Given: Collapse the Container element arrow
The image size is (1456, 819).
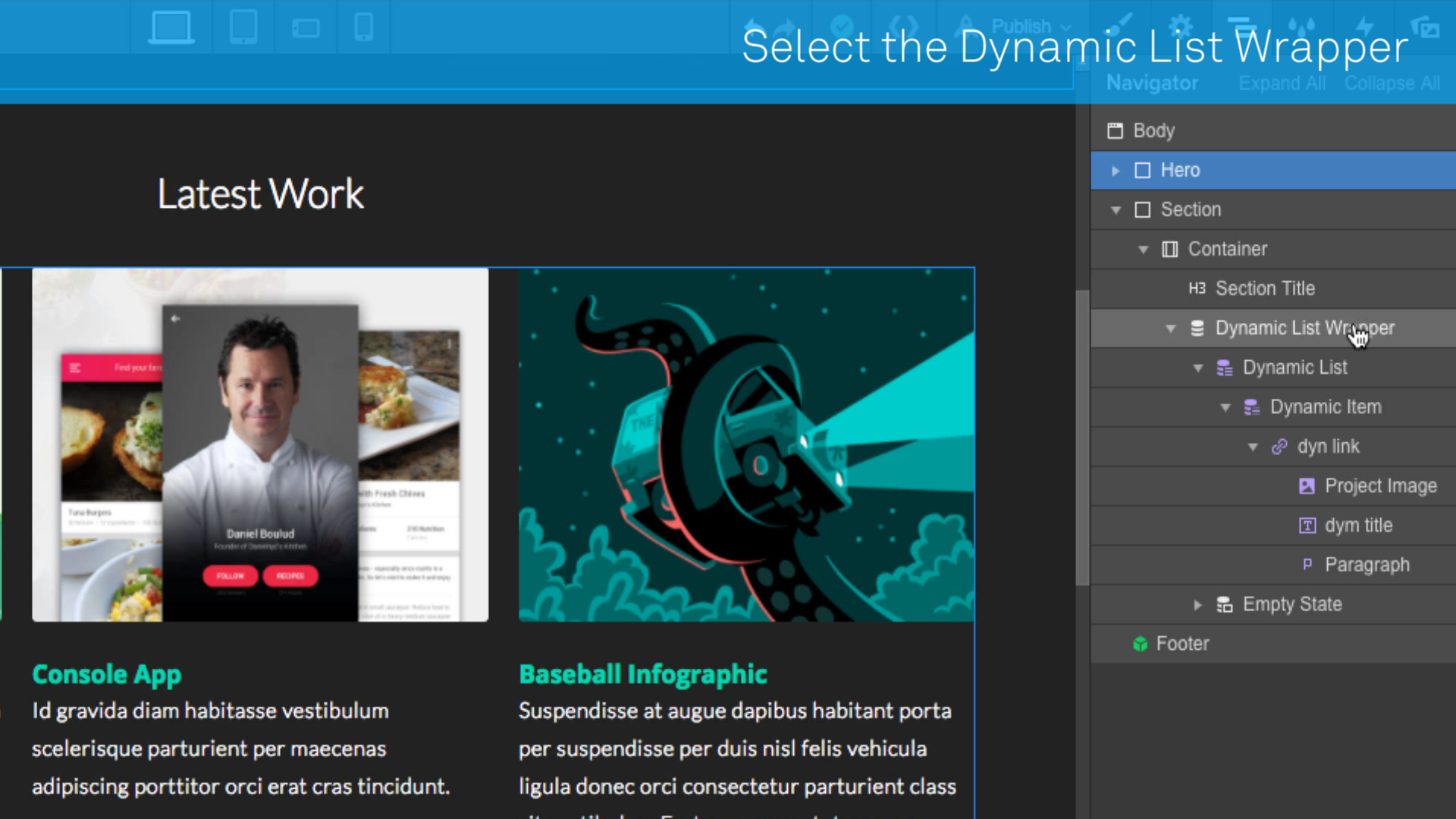Looking at the screenshot, I should (x=1143, y=249).
